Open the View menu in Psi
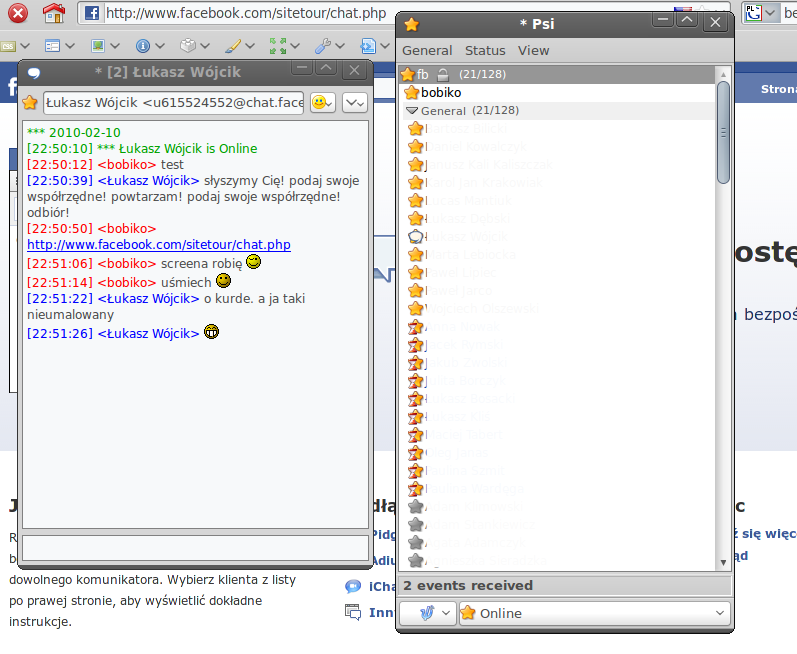This screenshot has height=654, width=797. coord(533,50)
